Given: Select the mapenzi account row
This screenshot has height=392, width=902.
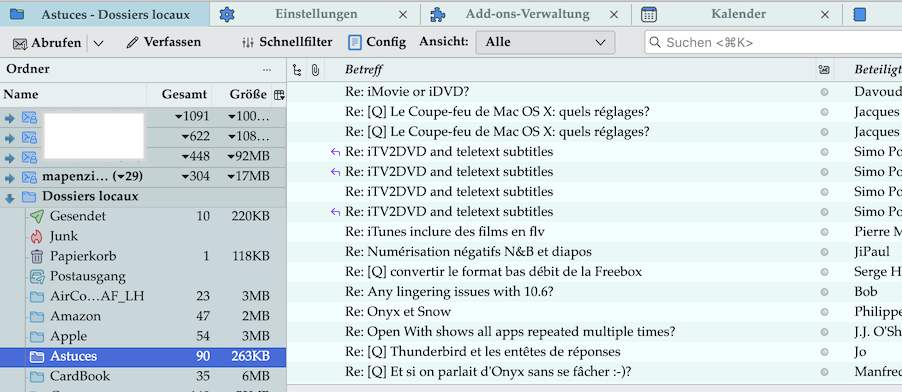Looking at the screenshot, I should pyautogui.click(x=143, y=176).
